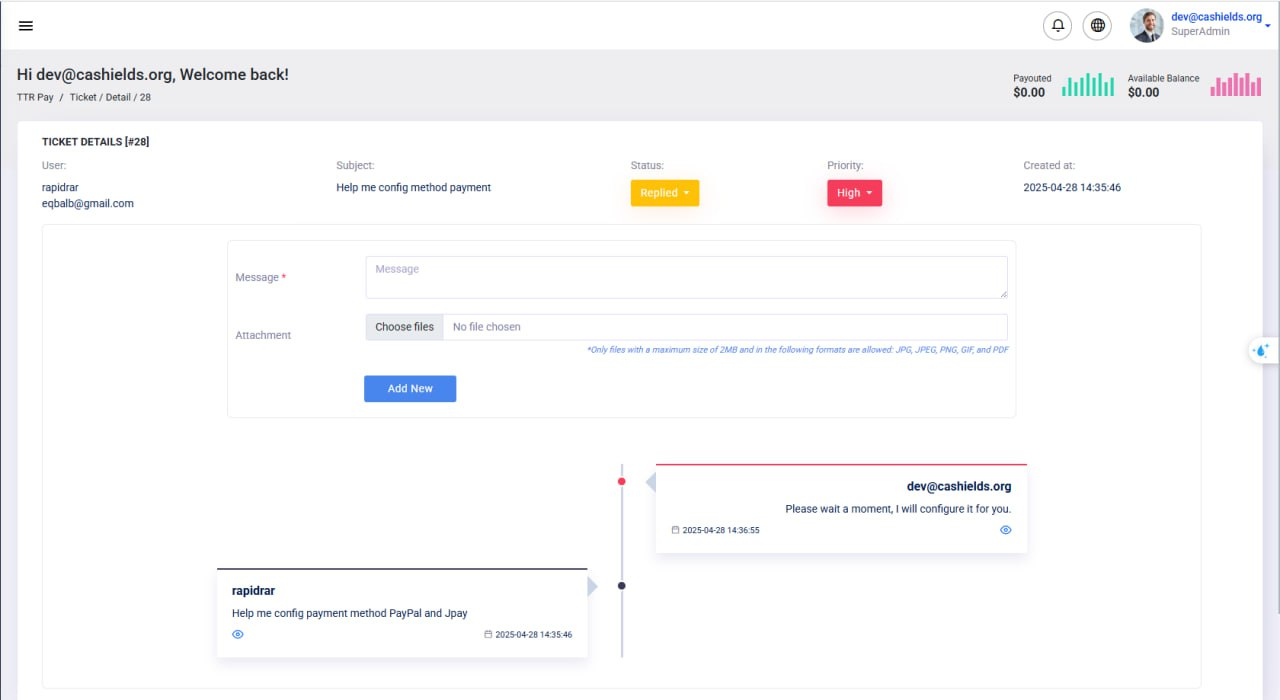The width and height of the screenshot is (1280, 700).
Task: Click calendar icon beside 14:35:46 reply timestamp
Action: click(x=488, y=634)
